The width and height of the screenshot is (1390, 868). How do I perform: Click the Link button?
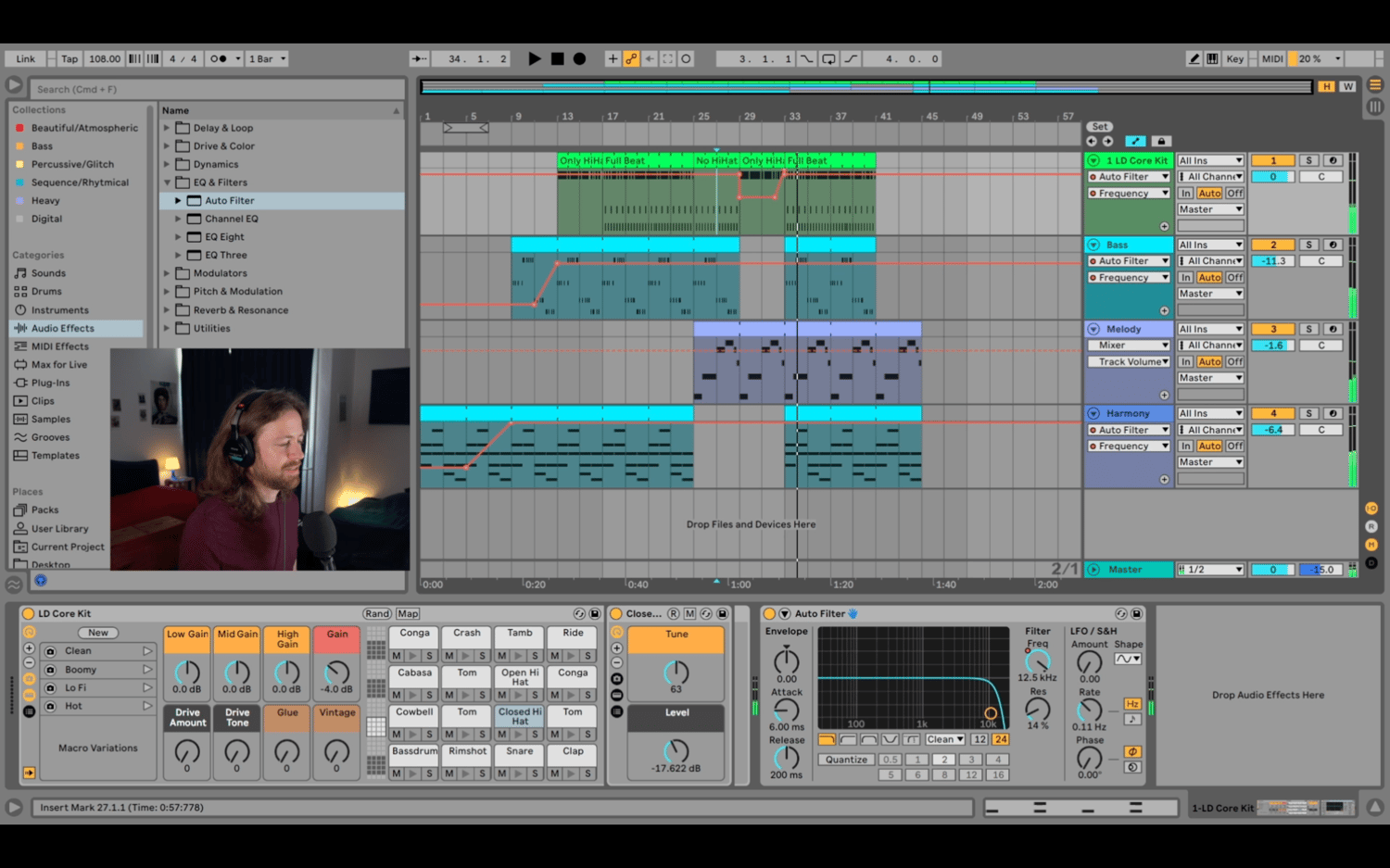click(25, 58)
